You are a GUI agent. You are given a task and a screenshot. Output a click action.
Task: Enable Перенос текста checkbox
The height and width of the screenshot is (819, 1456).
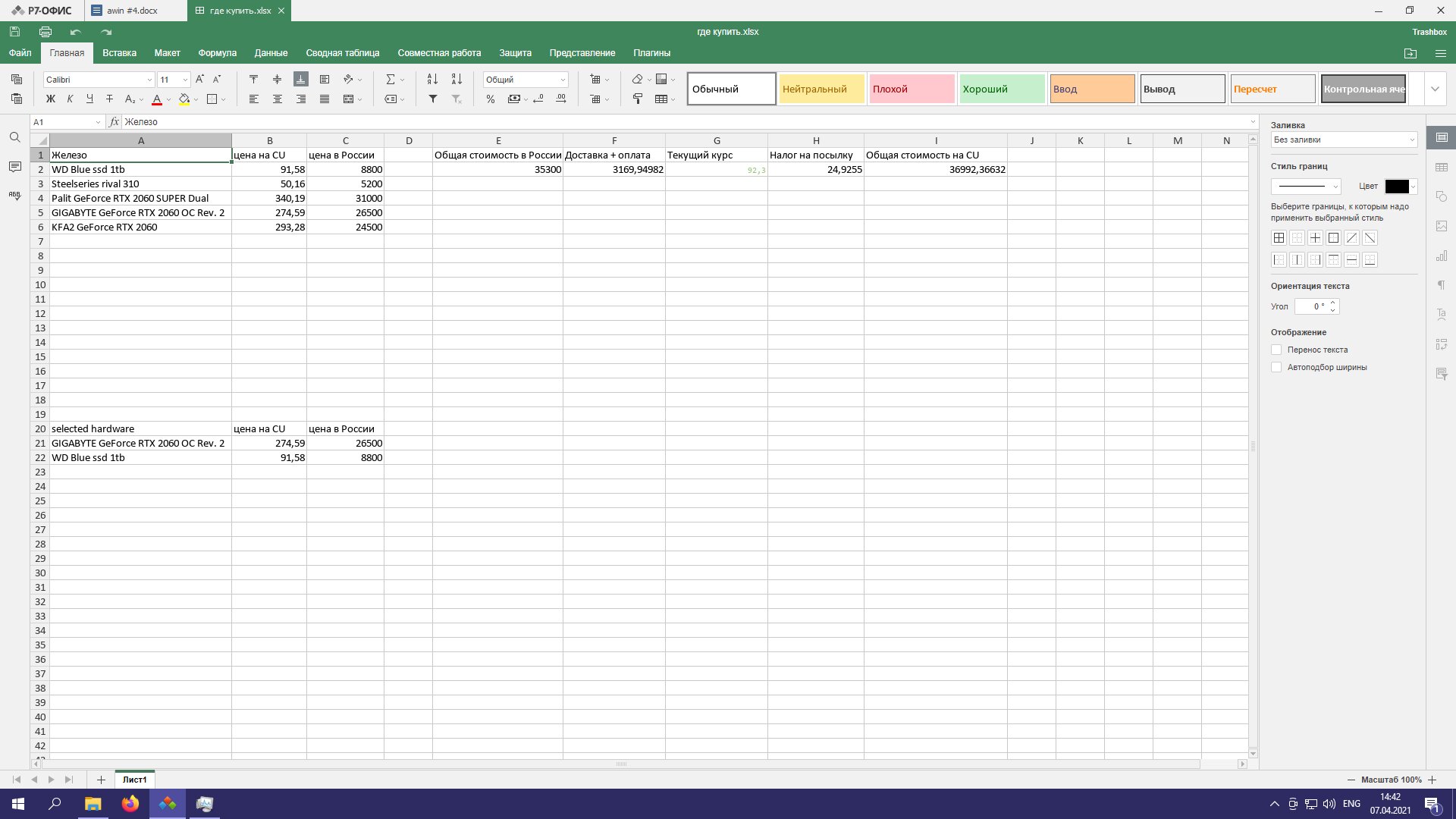pyautogui.click(x=1276, y=350)
